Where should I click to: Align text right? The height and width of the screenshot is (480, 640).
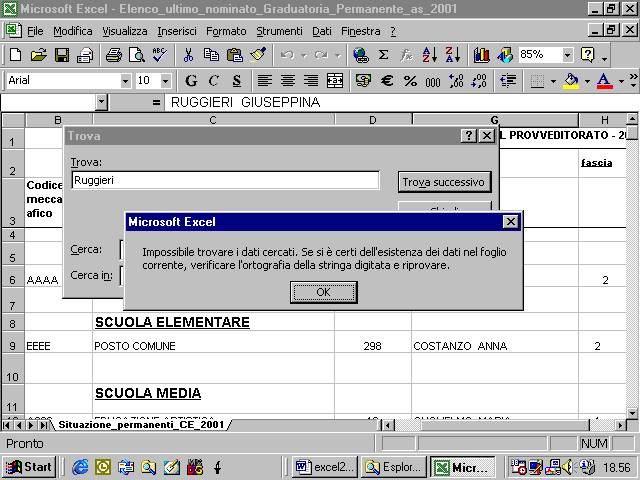[311, 81]
